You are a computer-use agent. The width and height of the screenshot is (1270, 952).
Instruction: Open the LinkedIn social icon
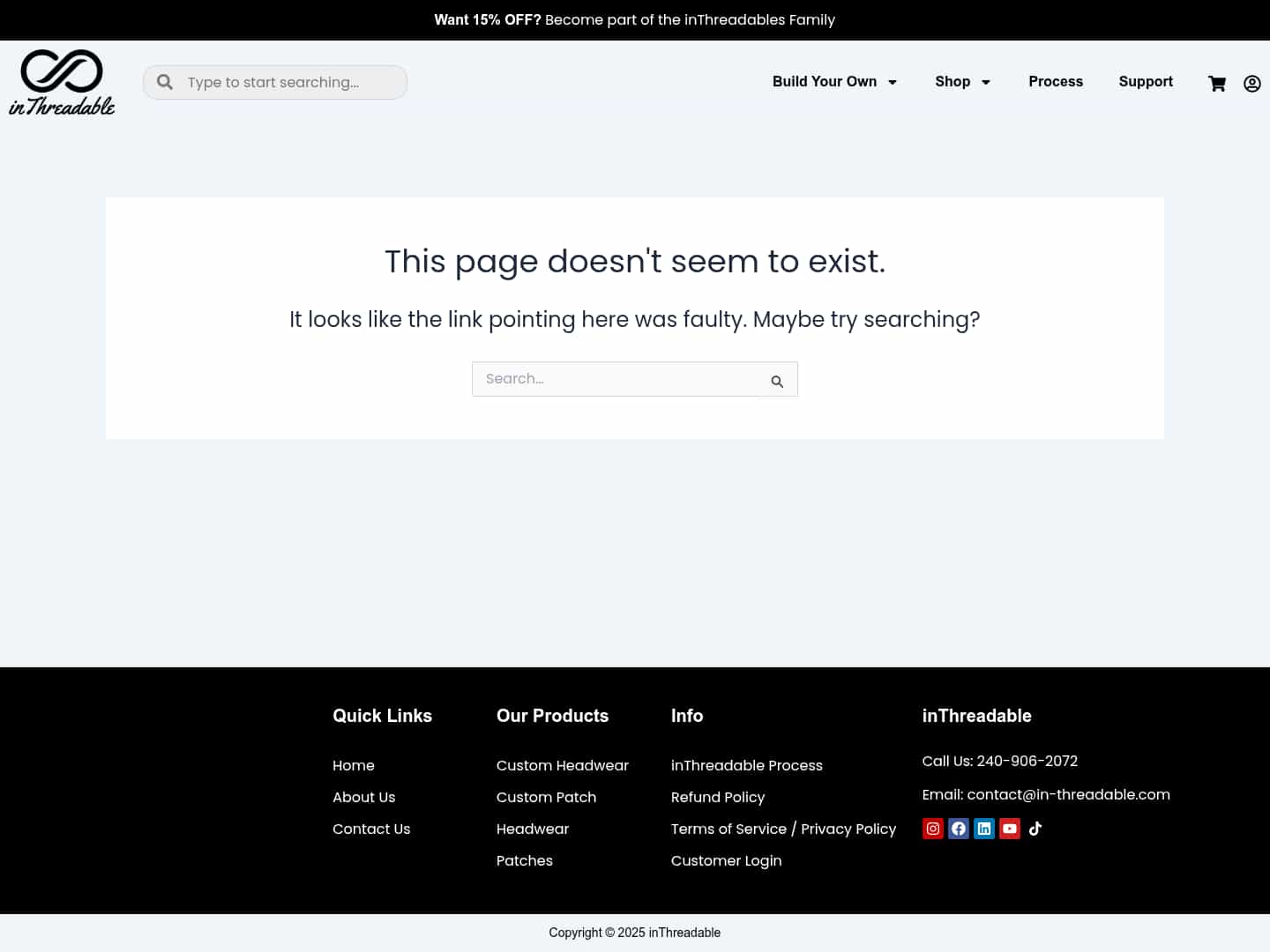point(984,829)
